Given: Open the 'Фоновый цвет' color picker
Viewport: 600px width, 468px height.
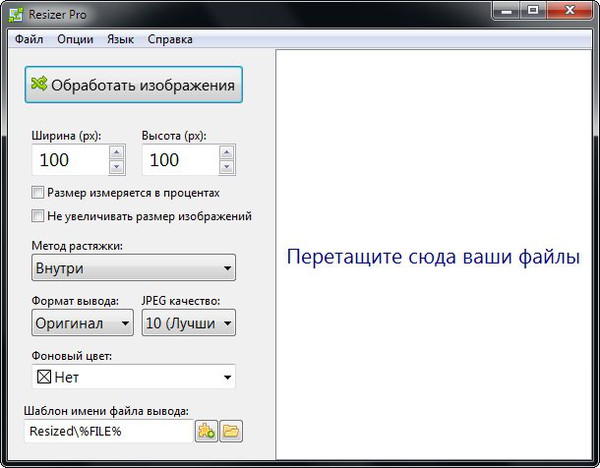Looking at the screenshot, I should tap(133, 377).
